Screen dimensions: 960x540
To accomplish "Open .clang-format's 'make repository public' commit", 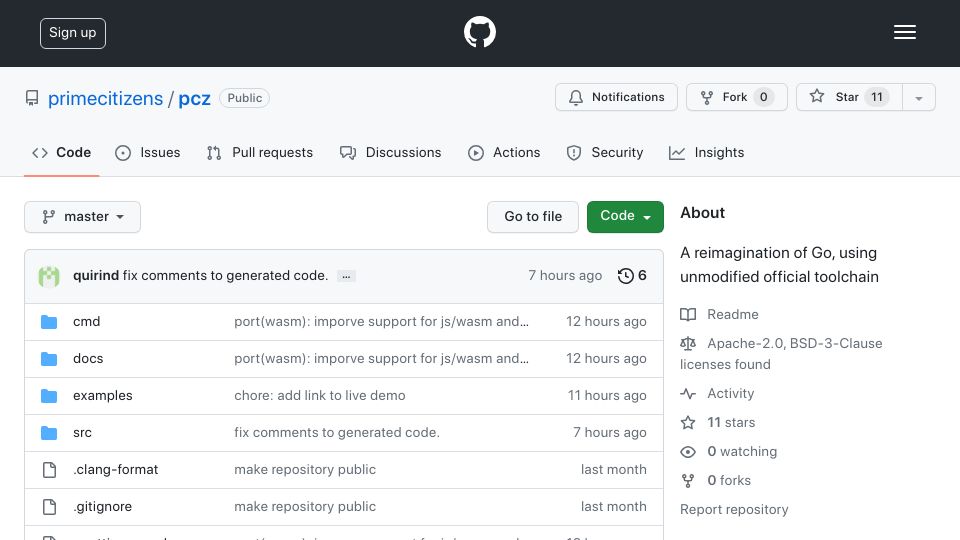I will pos(305,470).
